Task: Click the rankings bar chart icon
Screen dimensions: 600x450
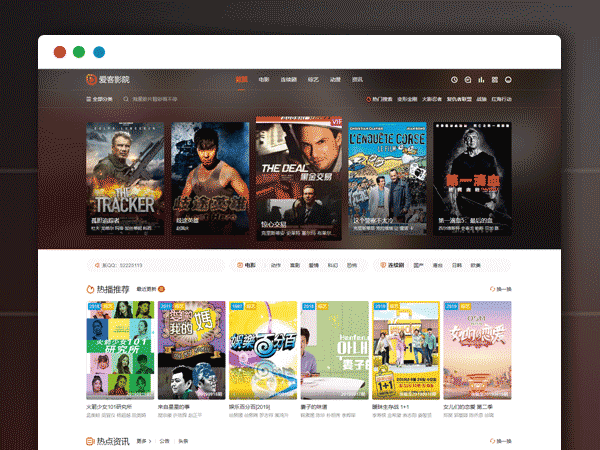Action: click(x=481, y=79)
